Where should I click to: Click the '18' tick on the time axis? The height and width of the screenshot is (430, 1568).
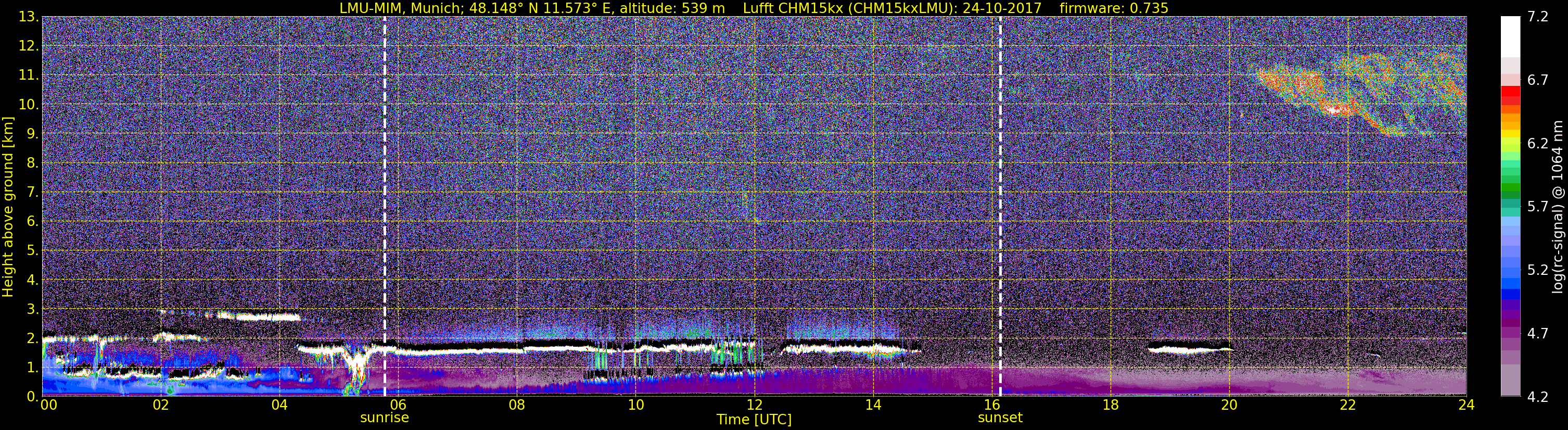click(1110, 405)
